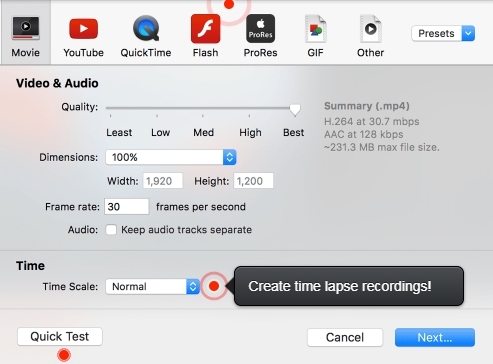This screenshot has width=493, height=364.
Task: Click the Height field showing 1,200
Action: (x=253, y=181)
